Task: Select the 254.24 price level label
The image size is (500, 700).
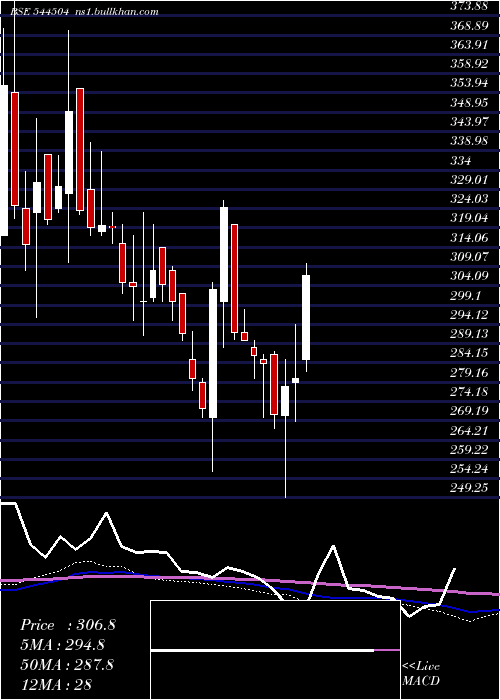Action: 469,469
